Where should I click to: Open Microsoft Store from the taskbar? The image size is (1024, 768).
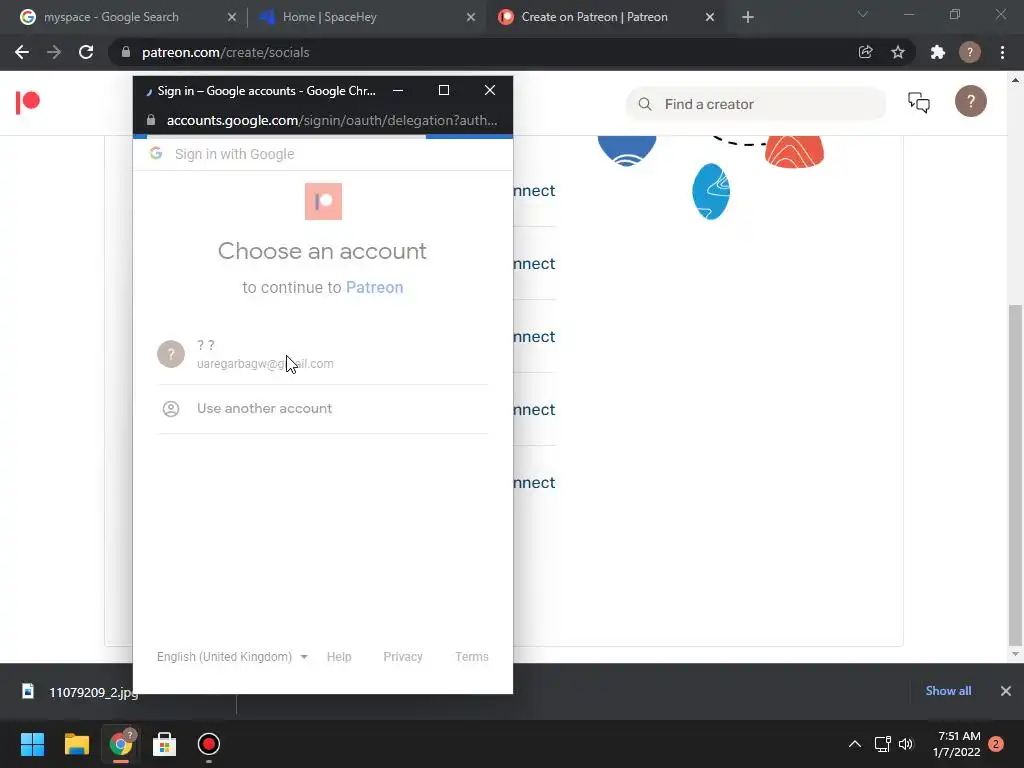[x=165, y=744]
